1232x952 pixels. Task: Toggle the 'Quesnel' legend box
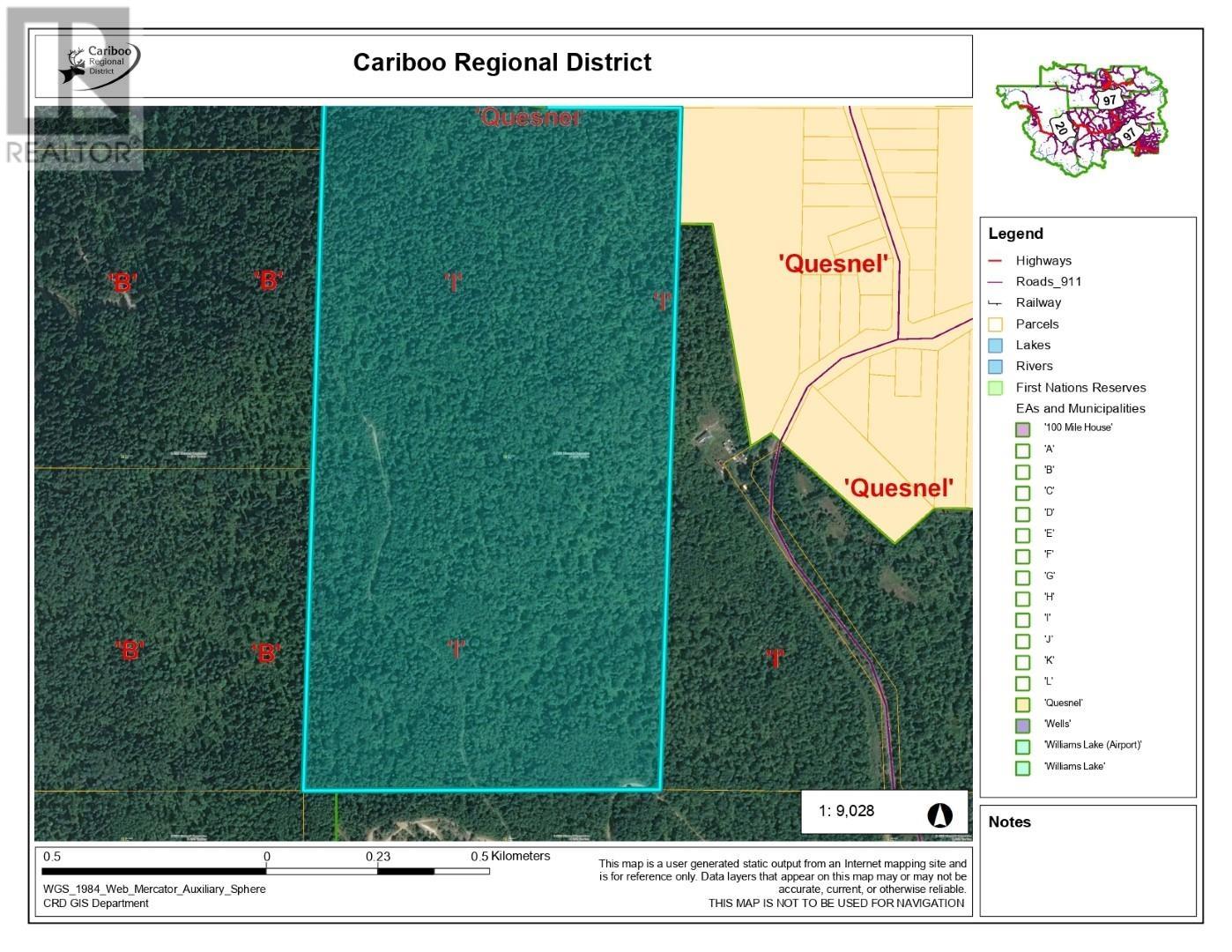tap(1022, 704)
